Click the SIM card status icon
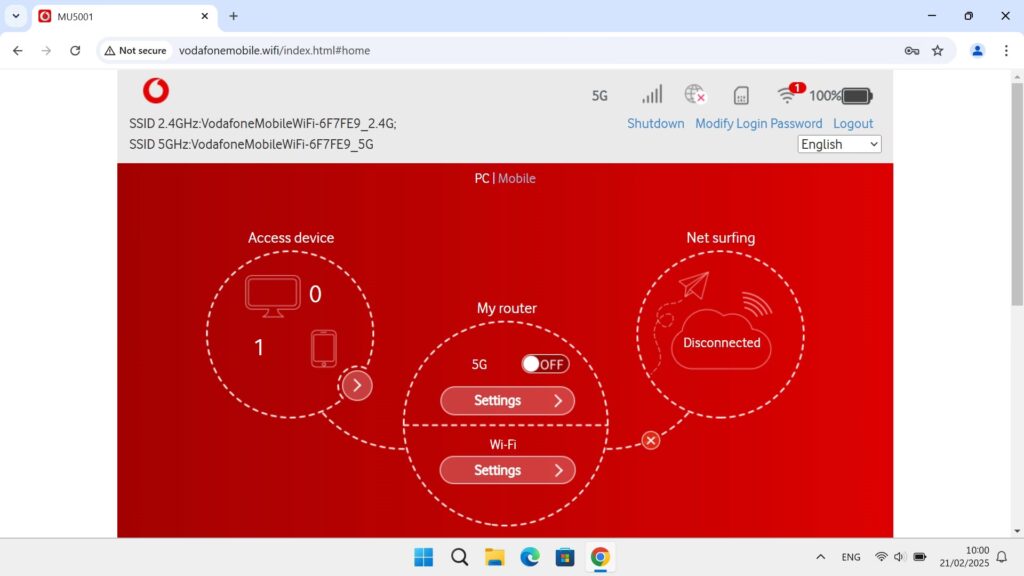The height and width of the screenshot is (576, 1024). 741,96
